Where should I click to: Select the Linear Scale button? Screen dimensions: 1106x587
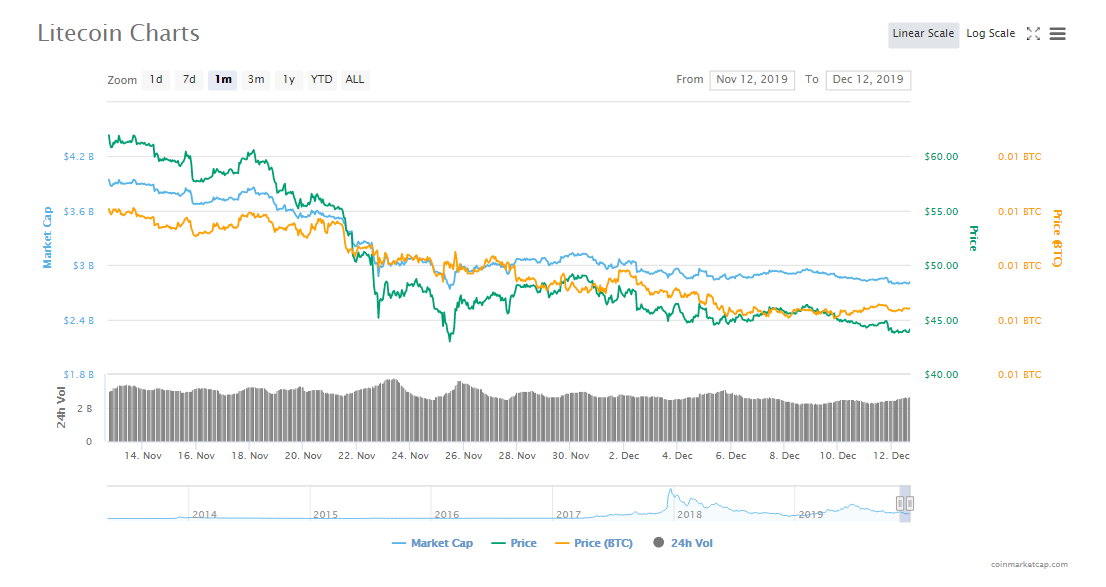(x=923, y=34)
